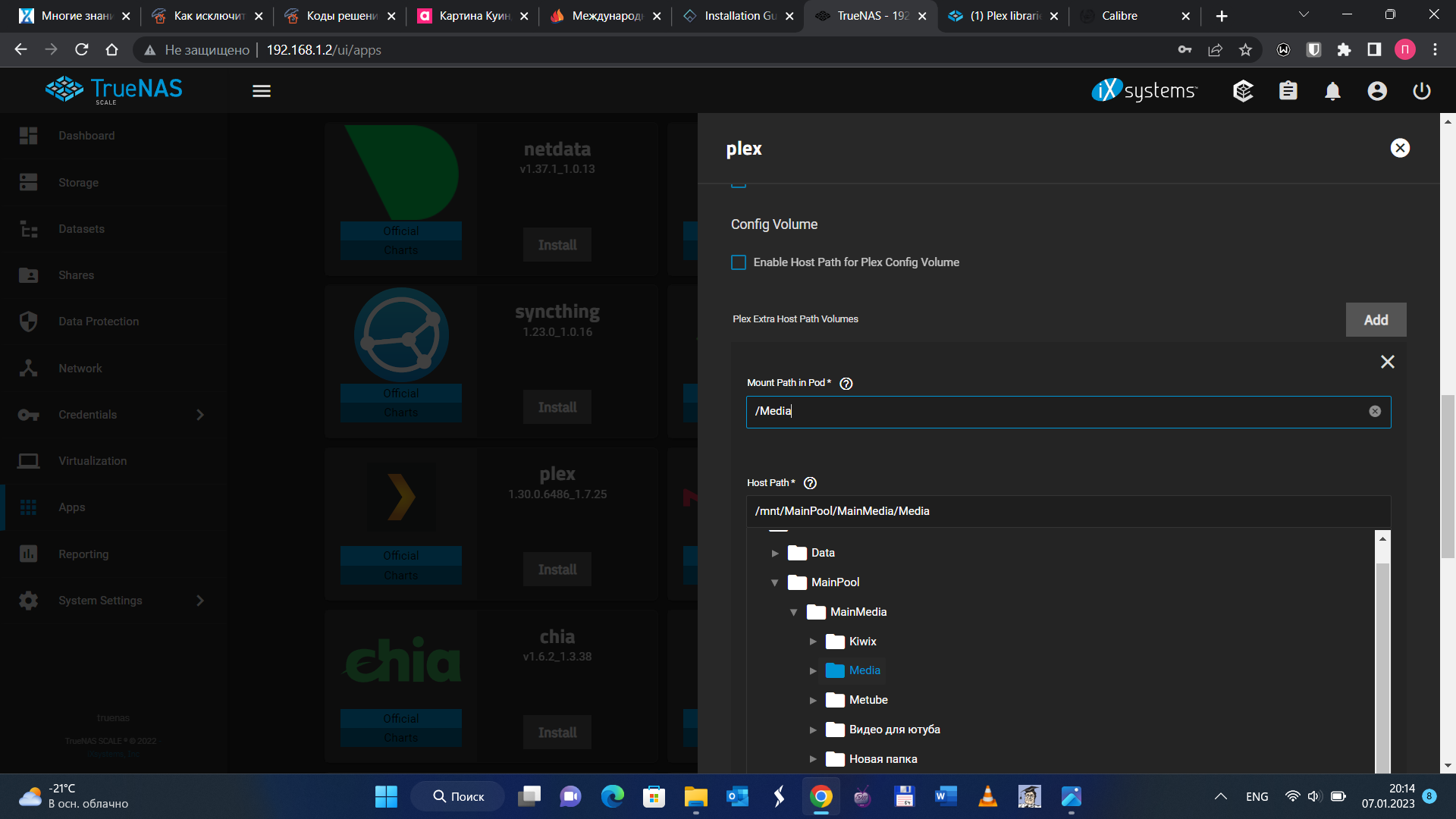The width and height of the screenshot is (1456, 819).
Task: Open the TrueCommand status icon
Action: coord(1243,91)
